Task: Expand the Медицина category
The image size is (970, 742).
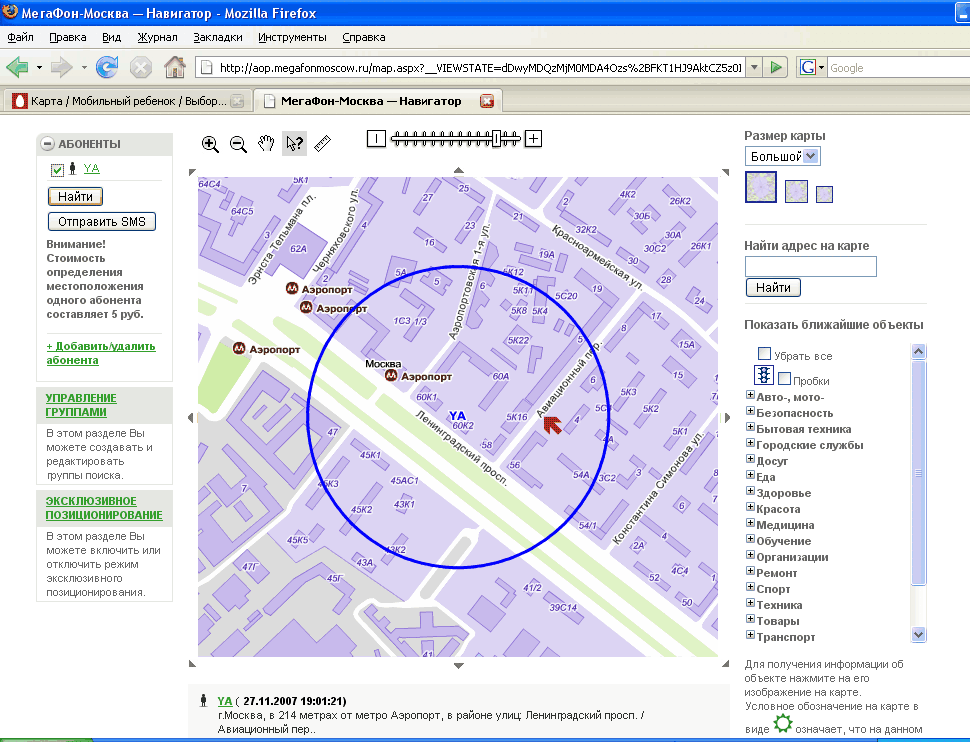Action: tap(750, 523)
